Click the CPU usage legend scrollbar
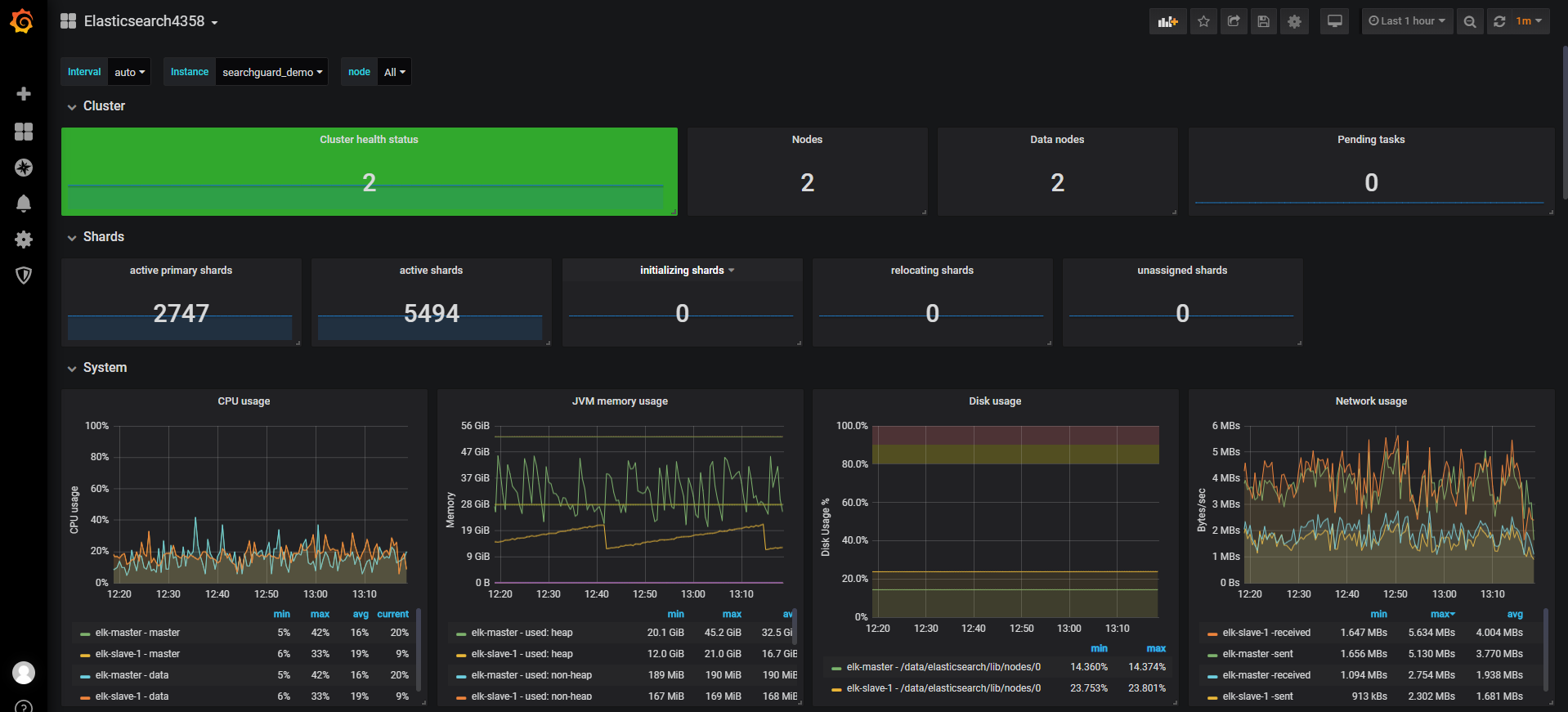The image size is (1568, 712). click(x=419, y=650)
